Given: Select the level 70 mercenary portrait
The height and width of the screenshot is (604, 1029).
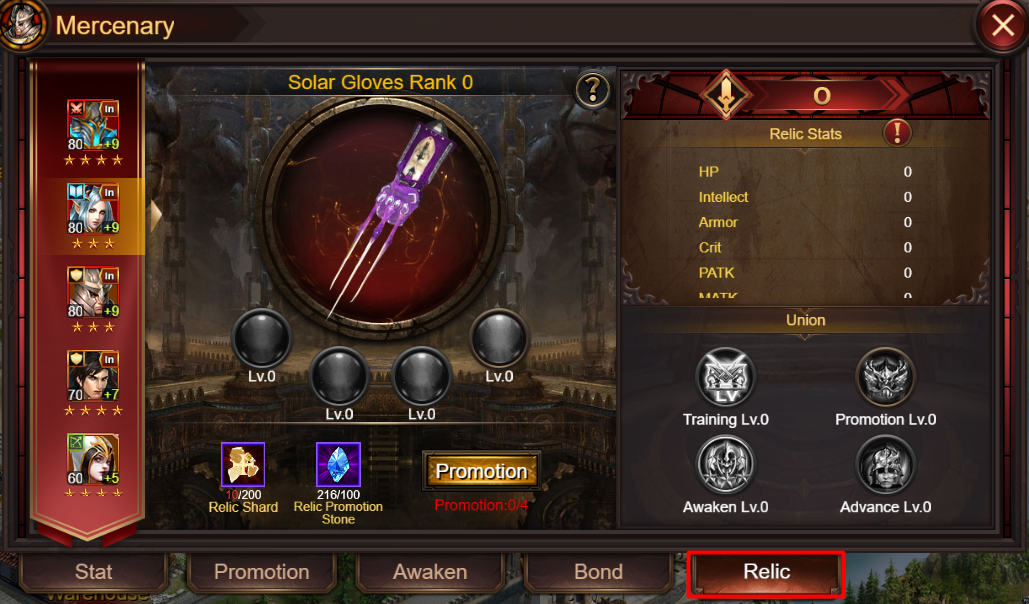Looking at the screenshot, I should [x=93, y=376].
